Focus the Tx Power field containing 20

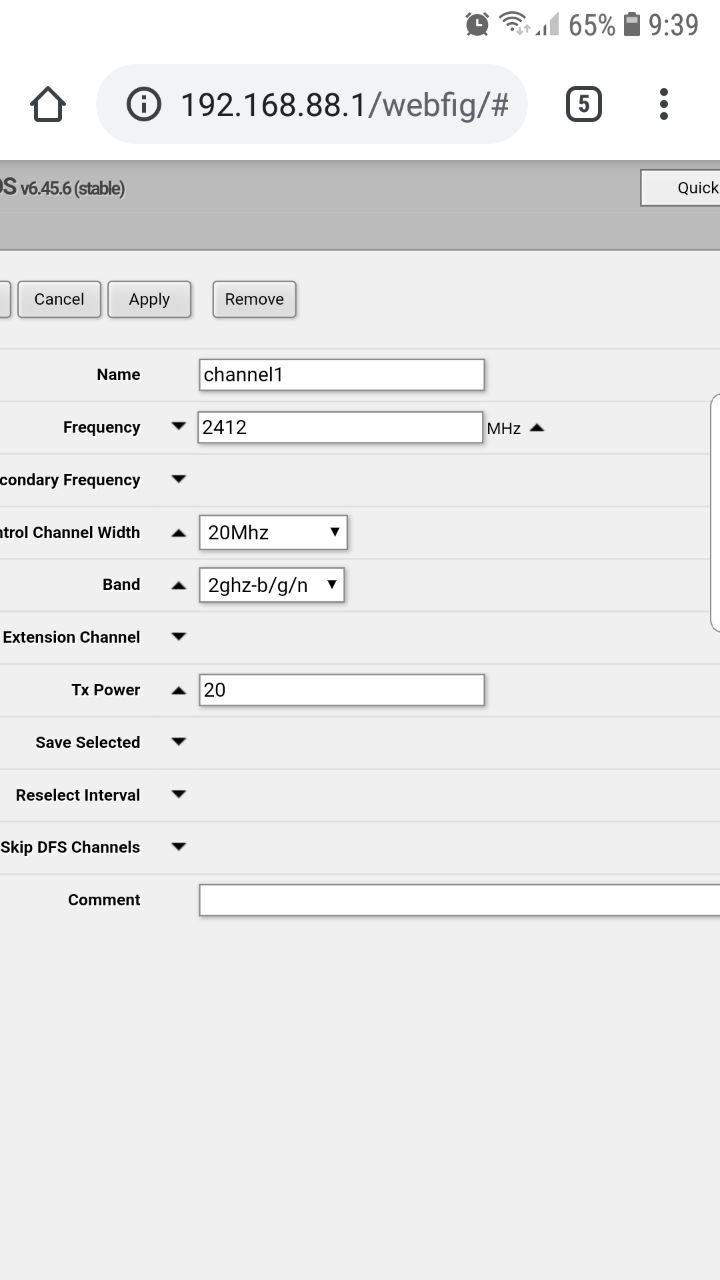coord(342,690)
